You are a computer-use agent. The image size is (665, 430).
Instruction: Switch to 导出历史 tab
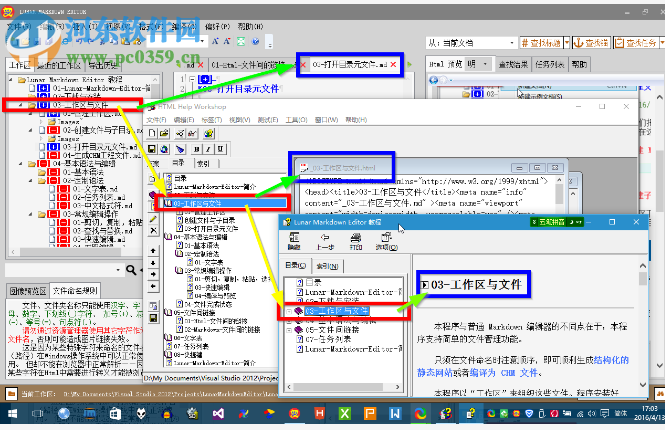(102, 65)
